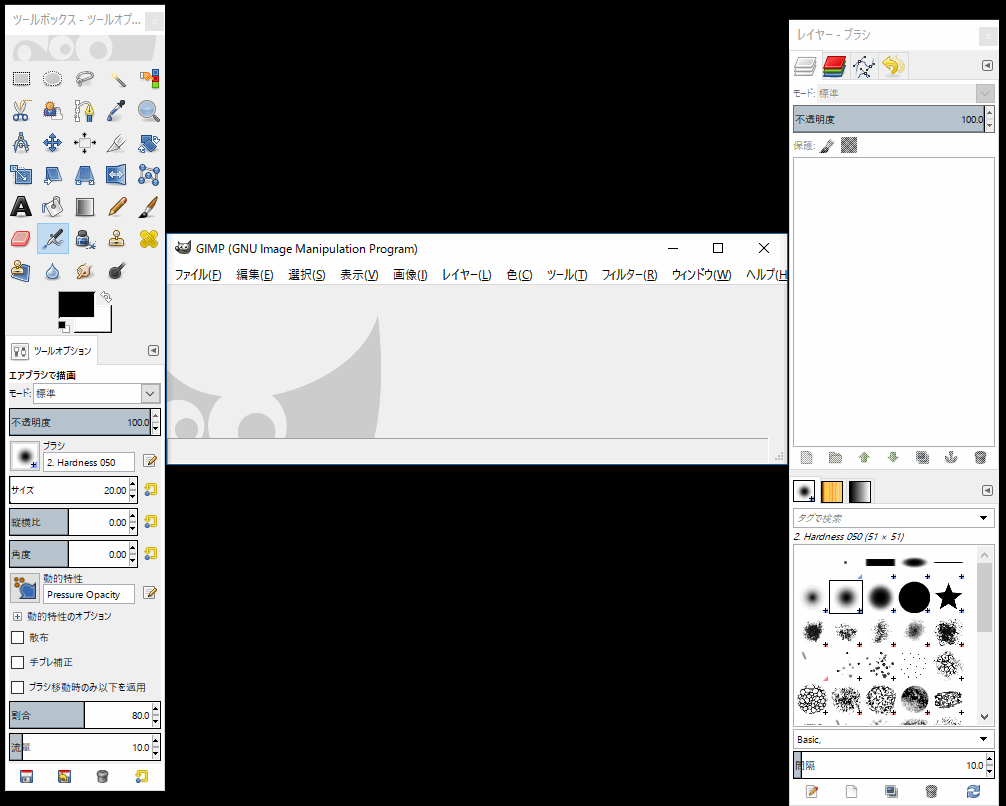Pick the Fuzzy Select magic wand tool

tap(117, 79)
